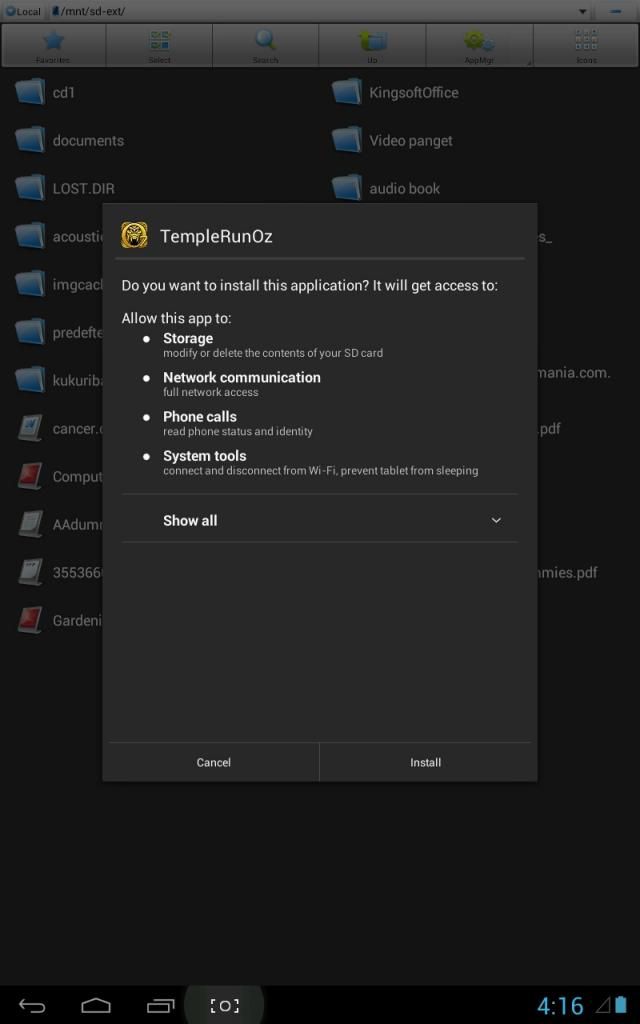Tap the Android back button
This screenshot has width=640, height=1024.
[33, 1005]
